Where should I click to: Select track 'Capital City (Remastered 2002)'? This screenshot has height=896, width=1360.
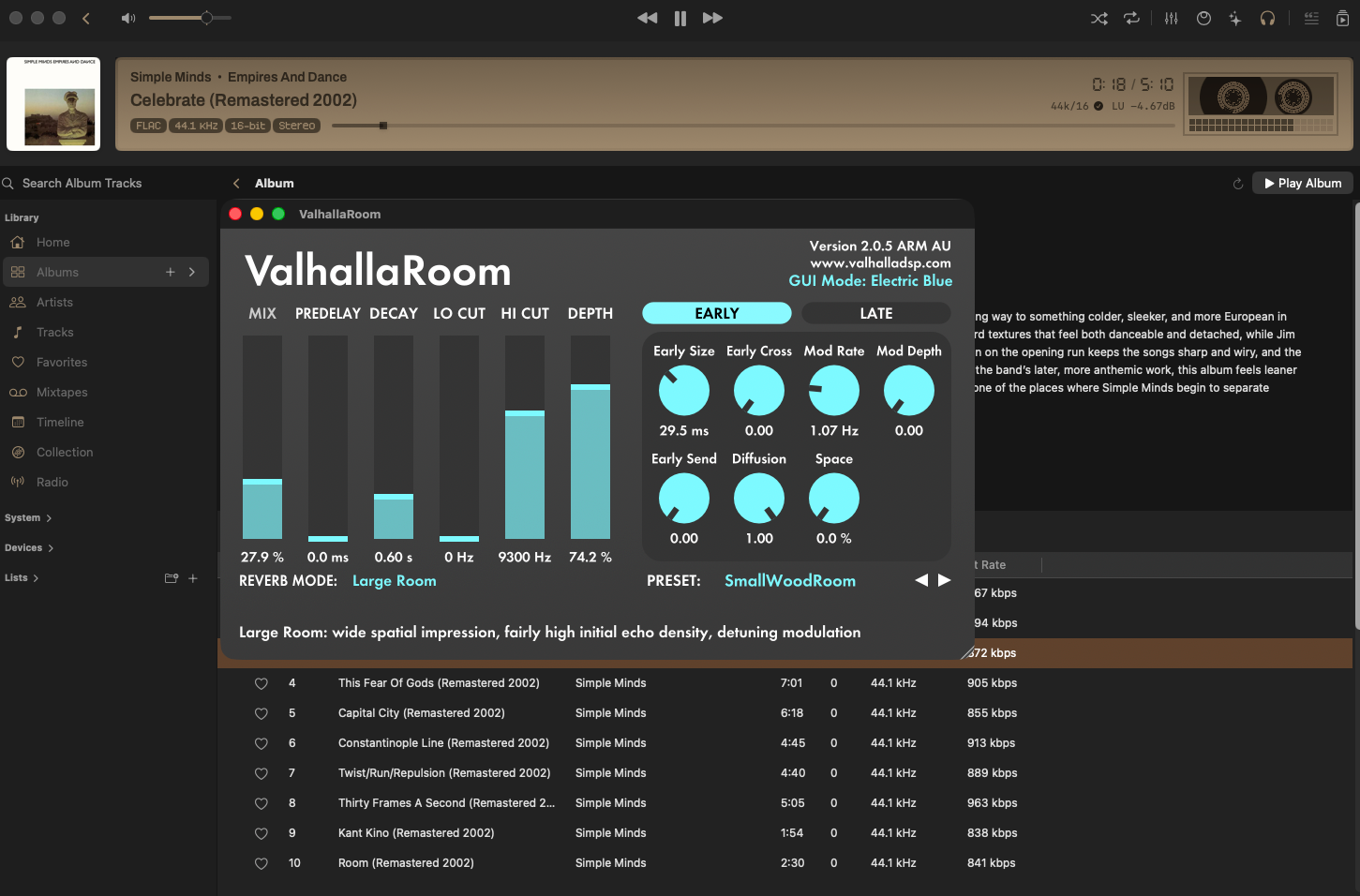[x=422, y=713]
